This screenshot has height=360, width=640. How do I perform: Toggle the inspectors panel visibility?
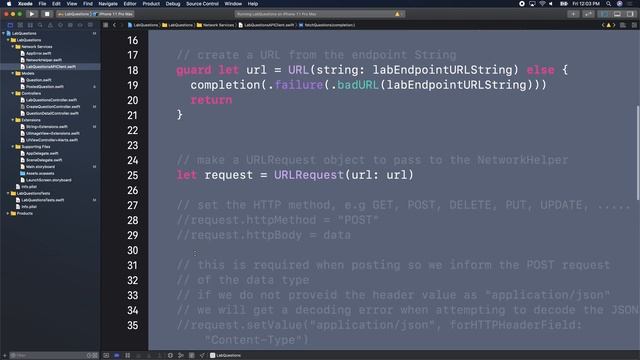pyautogui.click(x=631, y=14)
